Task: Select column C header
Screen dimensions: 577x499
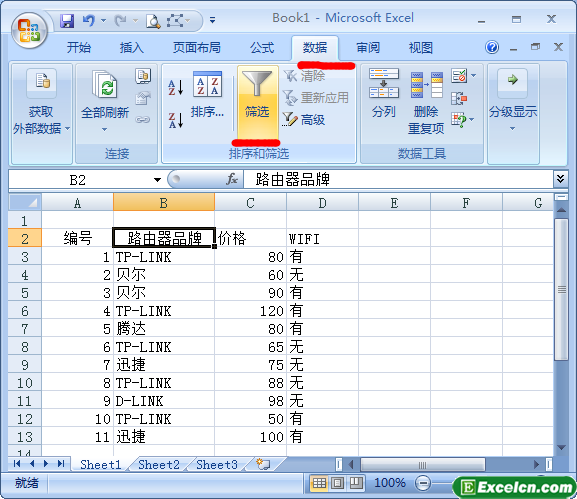Action: pyautogui.click(x=250, y=202)
